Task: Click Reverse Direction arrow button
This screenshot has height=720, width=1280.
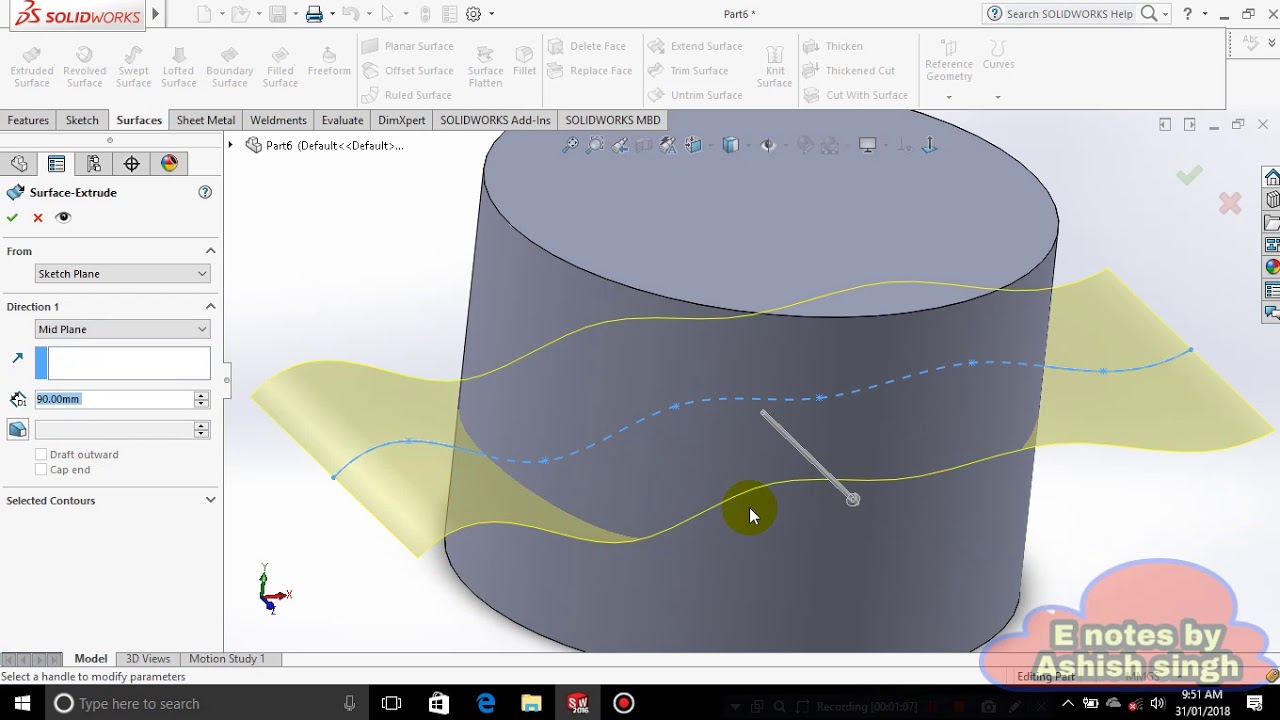Action: pyautogui.click(x=17, y=358)
